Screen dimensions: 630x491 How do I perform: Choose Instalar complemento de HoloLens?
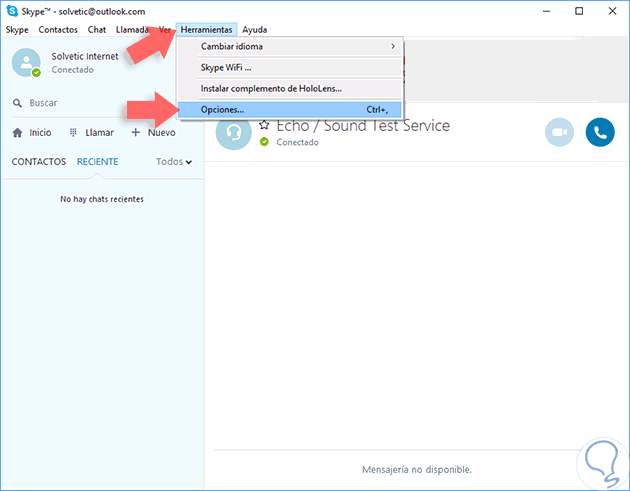coord(289,88)
